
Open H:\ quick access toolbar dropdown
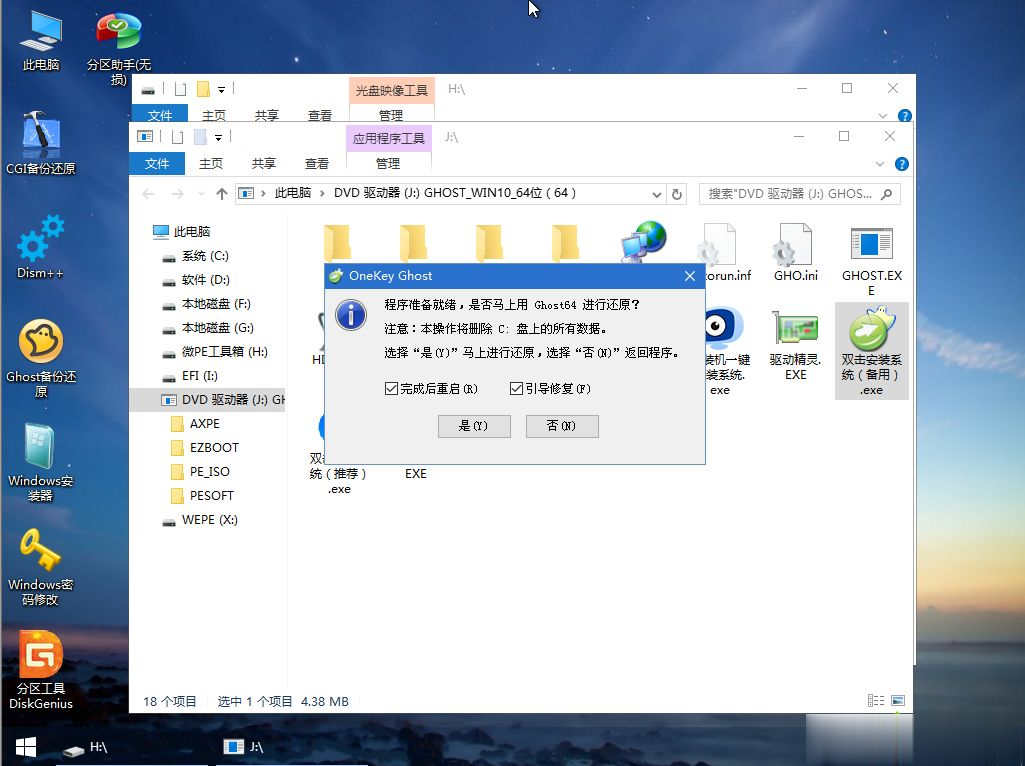(x=222, y=90)
